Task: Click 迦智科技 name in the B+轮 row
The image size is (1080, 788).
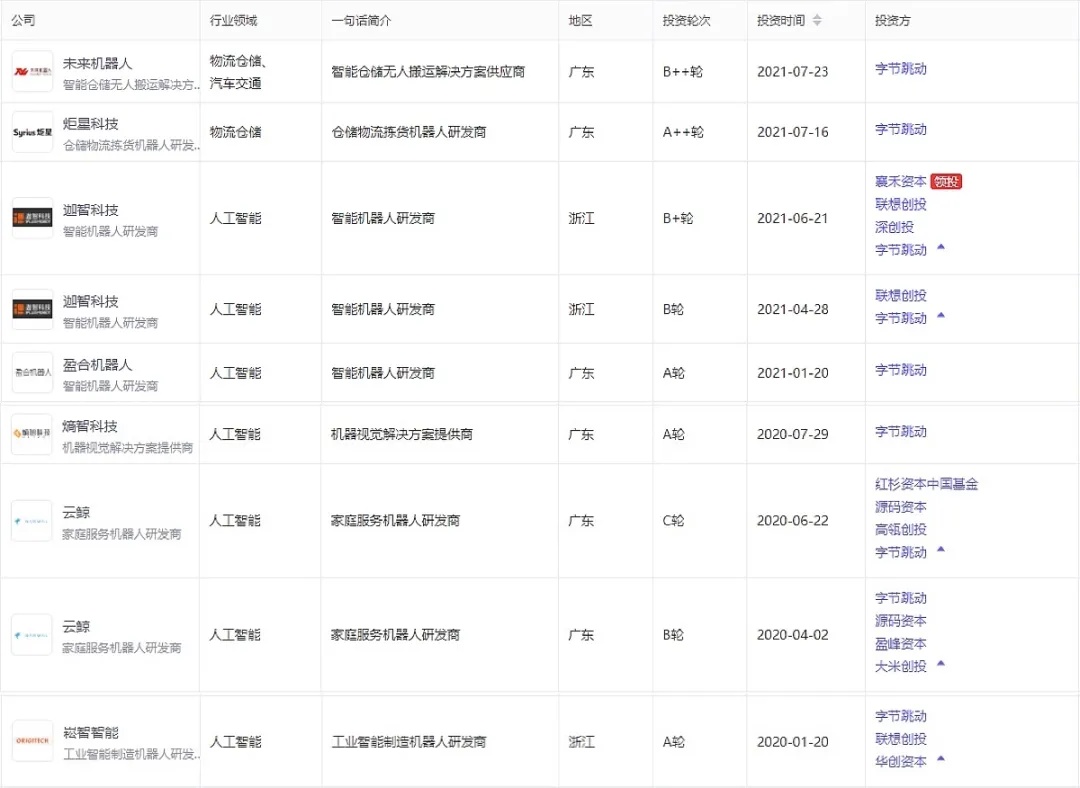Action: 90,210
